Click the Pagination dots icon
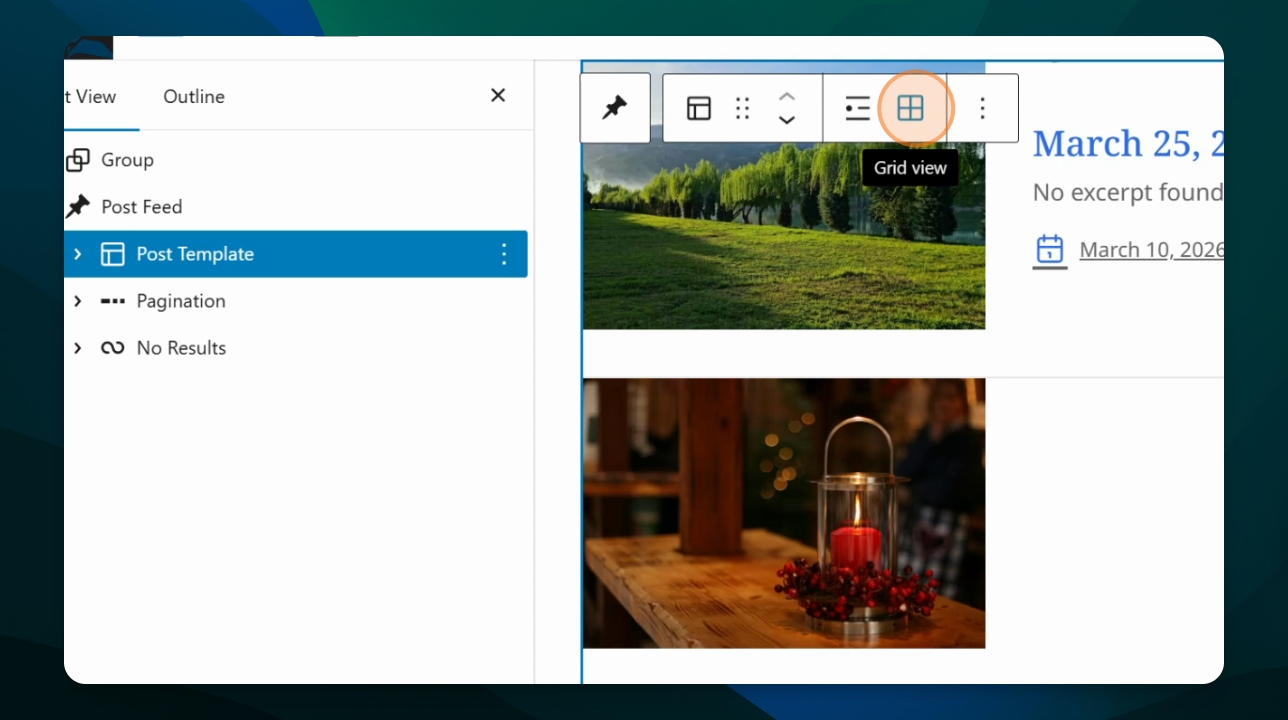This screenshot has height=720, width=1288. (x=112, y=301)
